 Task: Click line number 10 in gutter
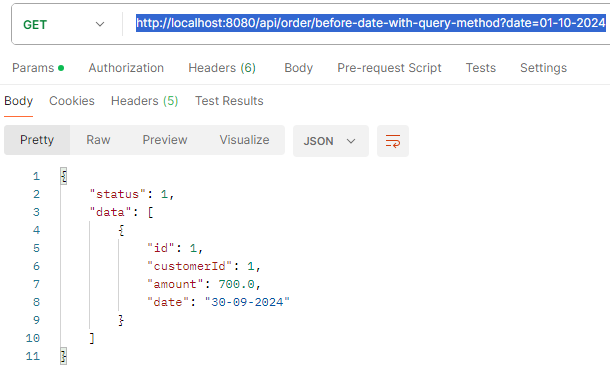(x=33, y=338)
